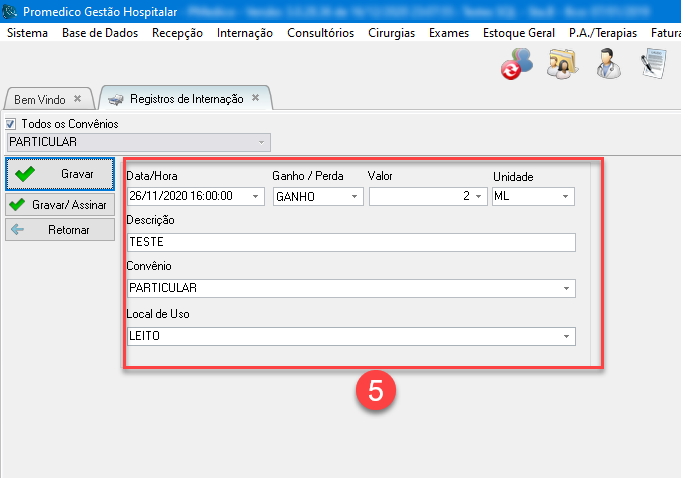
Task: Click the Gravar/ Assinar button
Action: 60,205
